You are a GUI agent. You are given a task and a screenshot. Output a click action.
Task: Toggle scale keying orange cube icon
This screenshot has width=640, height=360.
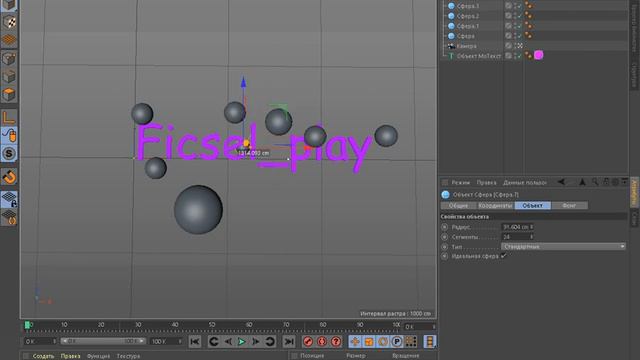coord(369,342)
